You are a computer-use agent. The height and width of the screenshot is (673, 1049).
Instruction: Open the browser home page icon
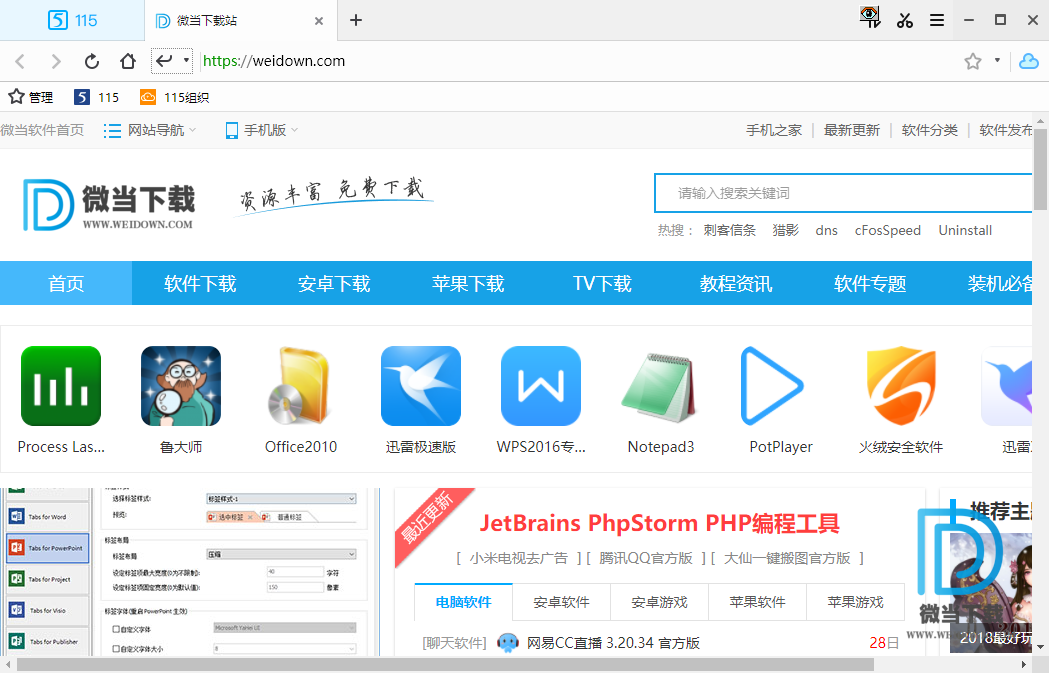click(128, 62)
